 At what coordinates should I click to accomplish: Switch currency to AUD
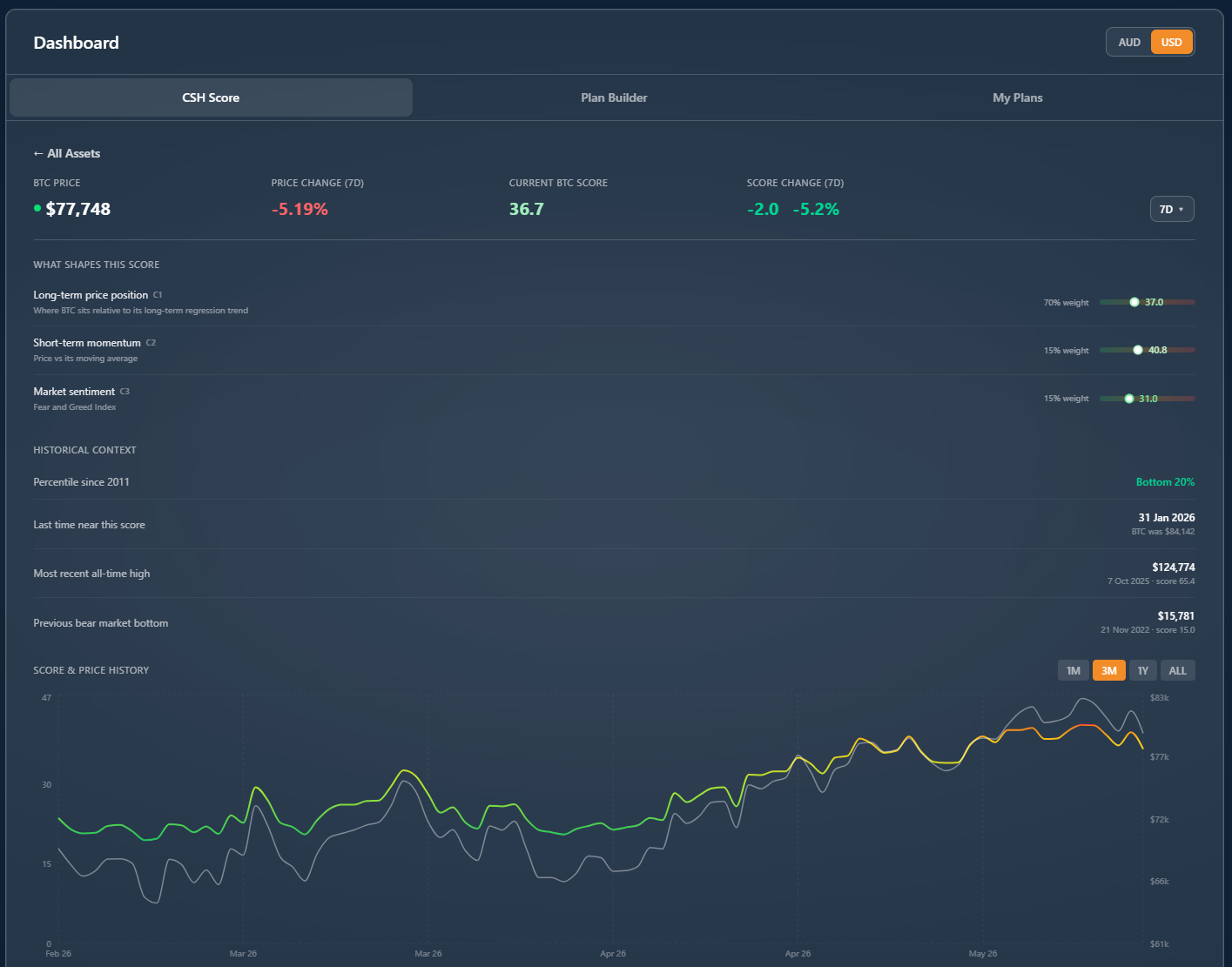pyautogui.click(x=1129, y=43)
